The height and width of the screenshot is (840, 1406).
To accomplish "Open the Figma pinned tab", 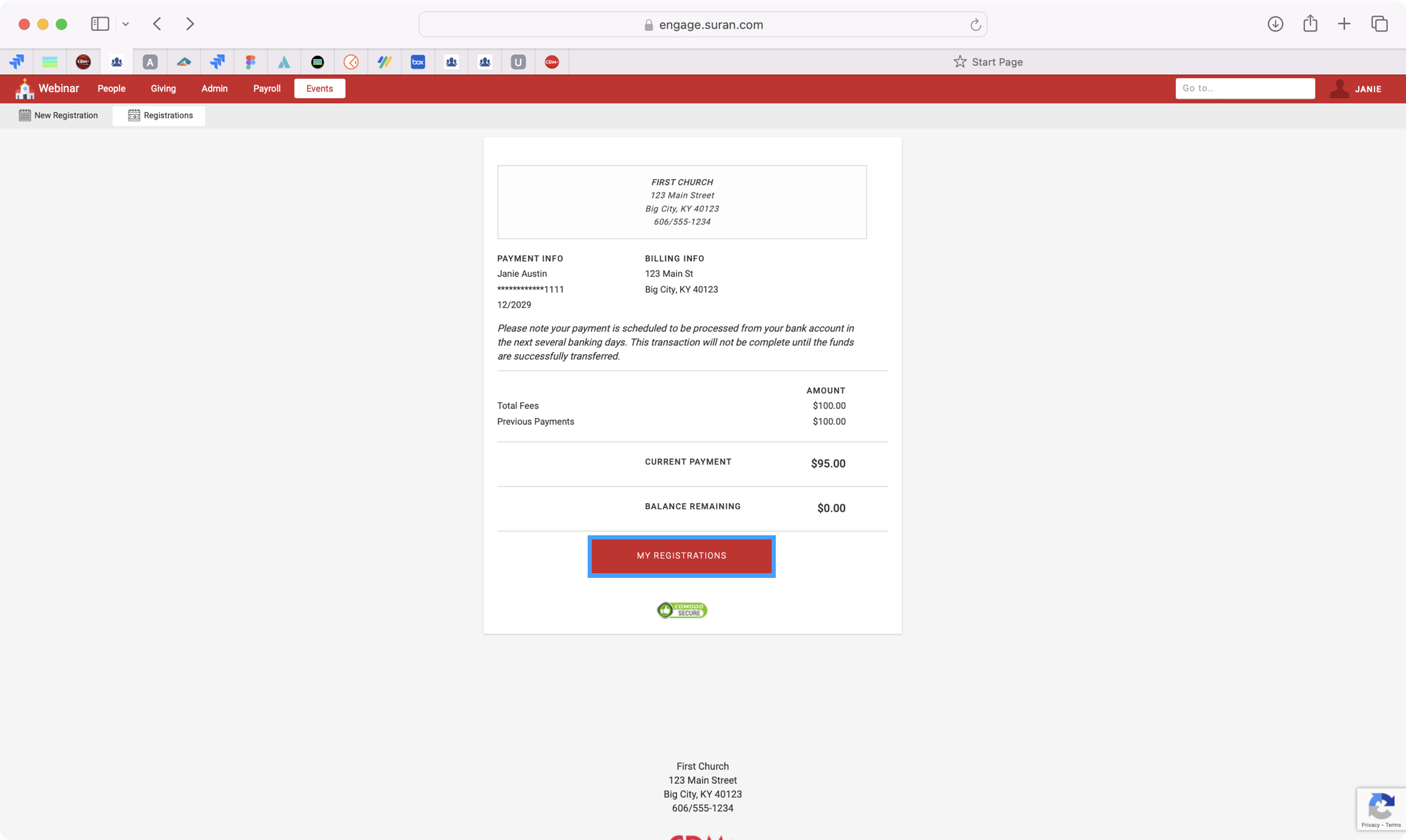I will coord(251,62).
